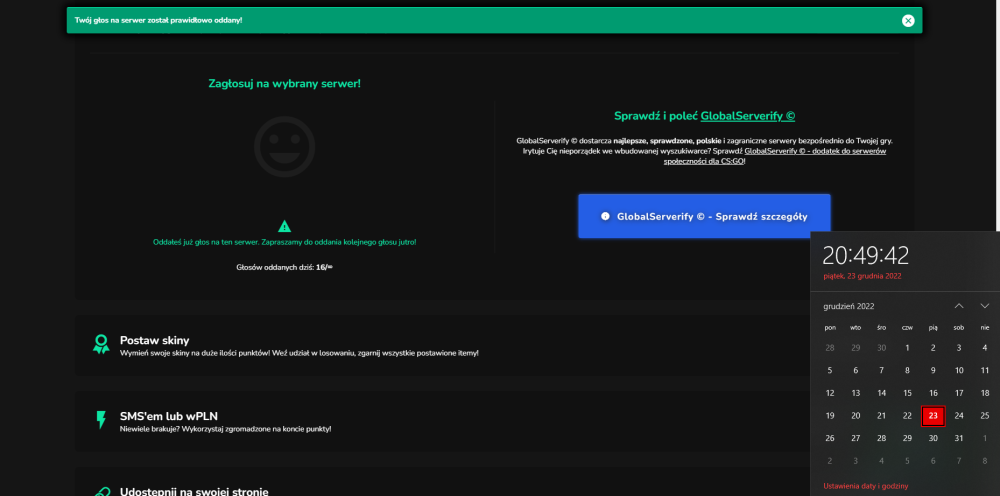Image resolution: width=1000 pixels, height=496 pixels.
Task: Select December 10 in calendar
Action: [959, 370]
